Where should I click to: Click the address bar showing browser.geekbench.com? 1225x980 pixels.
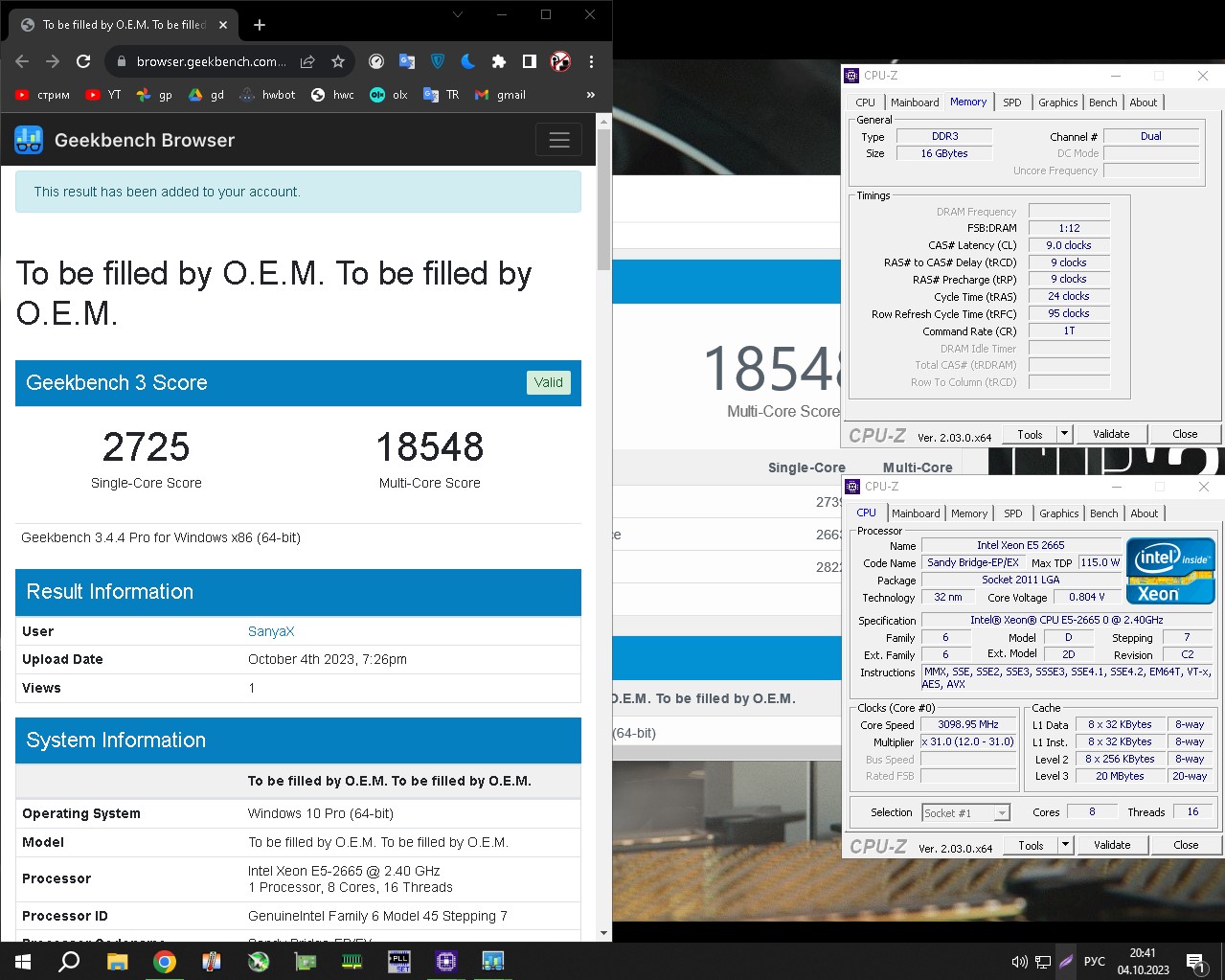click(x=211, y=61)
